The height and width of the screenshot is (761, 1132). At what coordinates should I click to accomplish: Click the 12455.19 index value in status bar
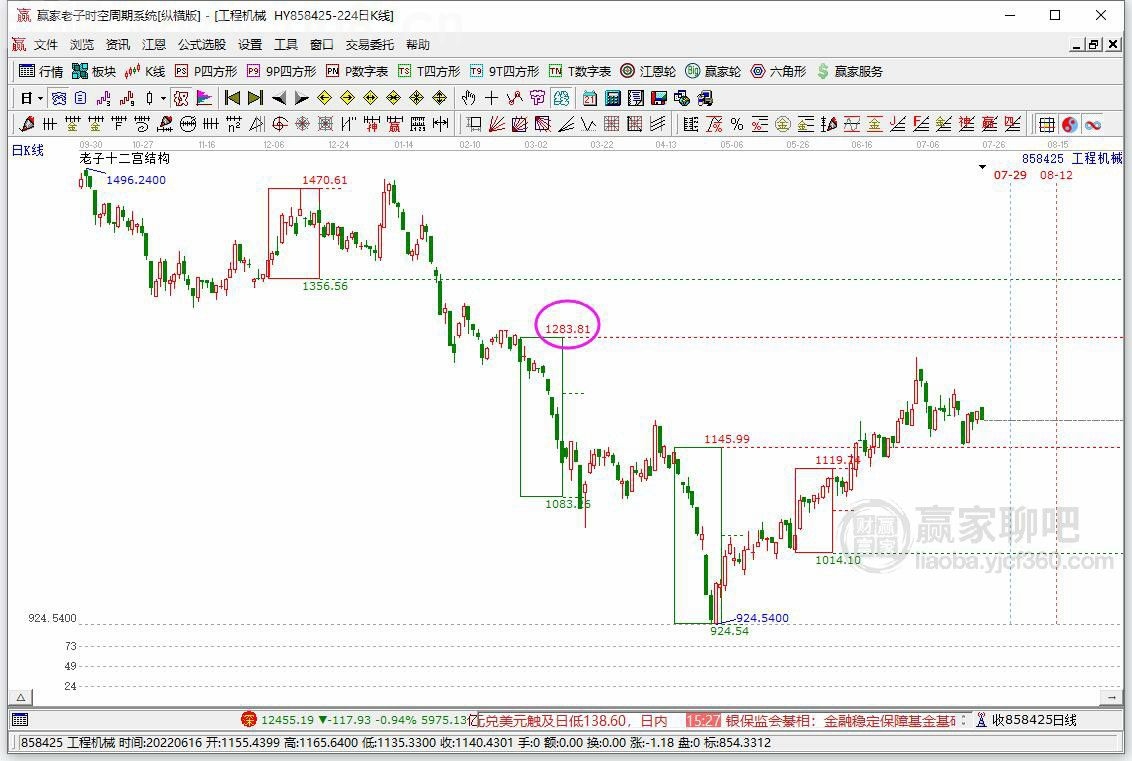tap(287, 720)
